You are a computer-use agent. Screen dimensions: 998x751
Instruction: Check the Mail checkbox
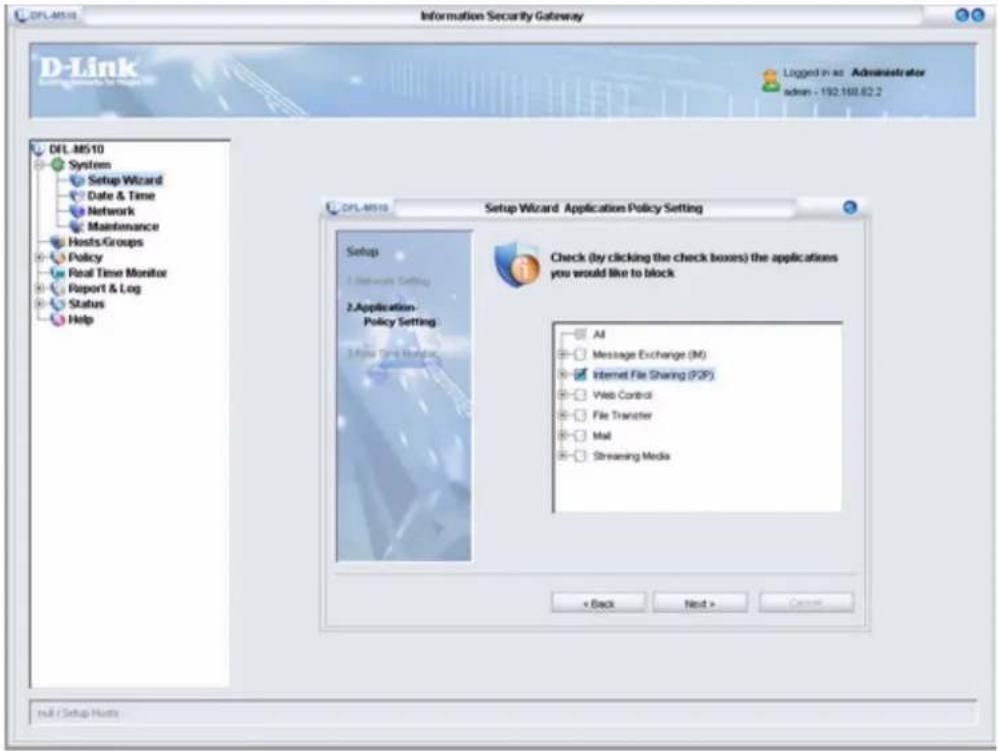pyautogui.click(x=580, y=436)
